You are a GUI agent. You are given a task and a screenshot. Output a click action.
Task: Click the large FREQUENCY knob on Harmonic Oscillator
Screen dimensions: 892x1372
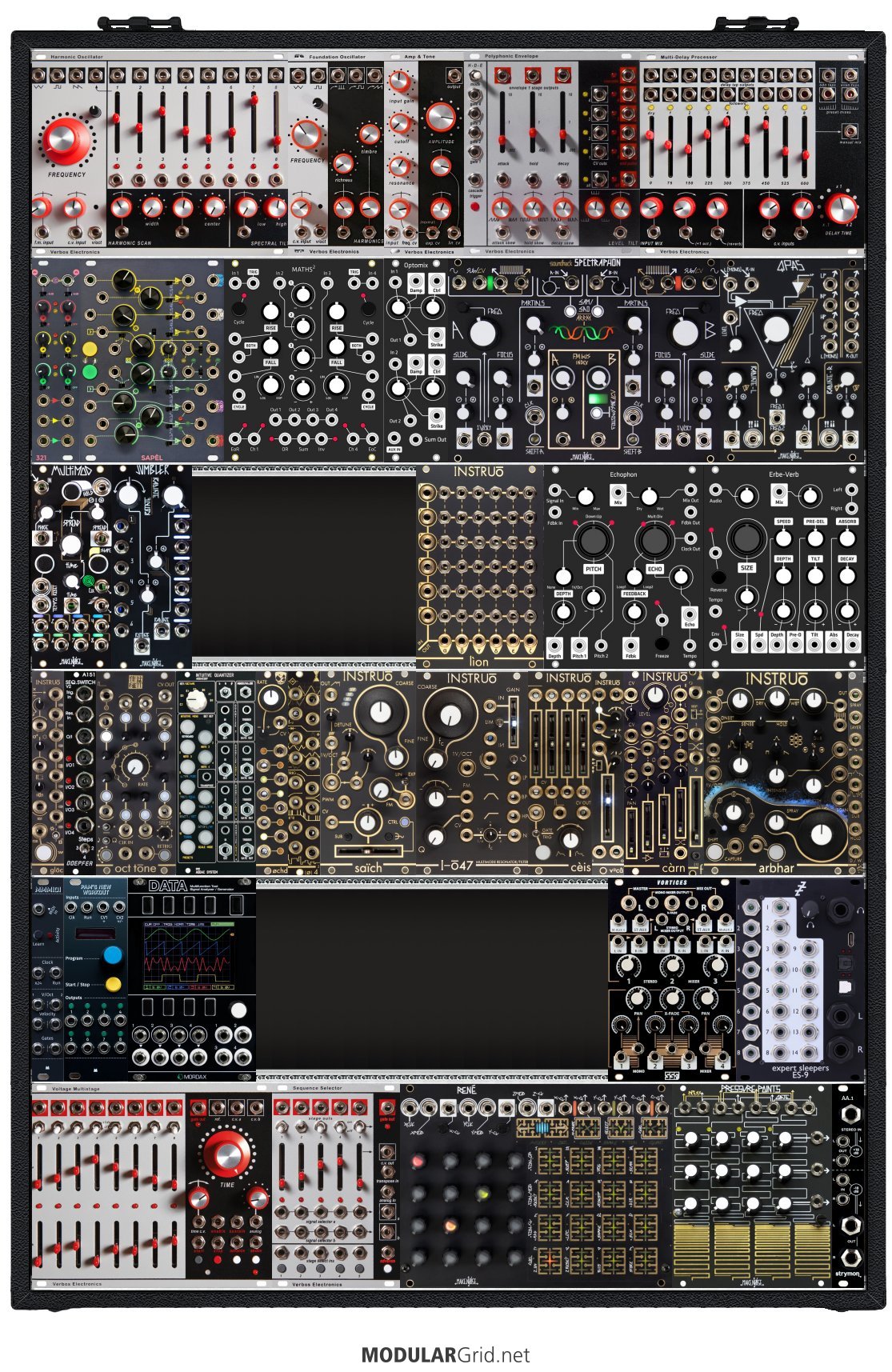click(x=66, y=140)
